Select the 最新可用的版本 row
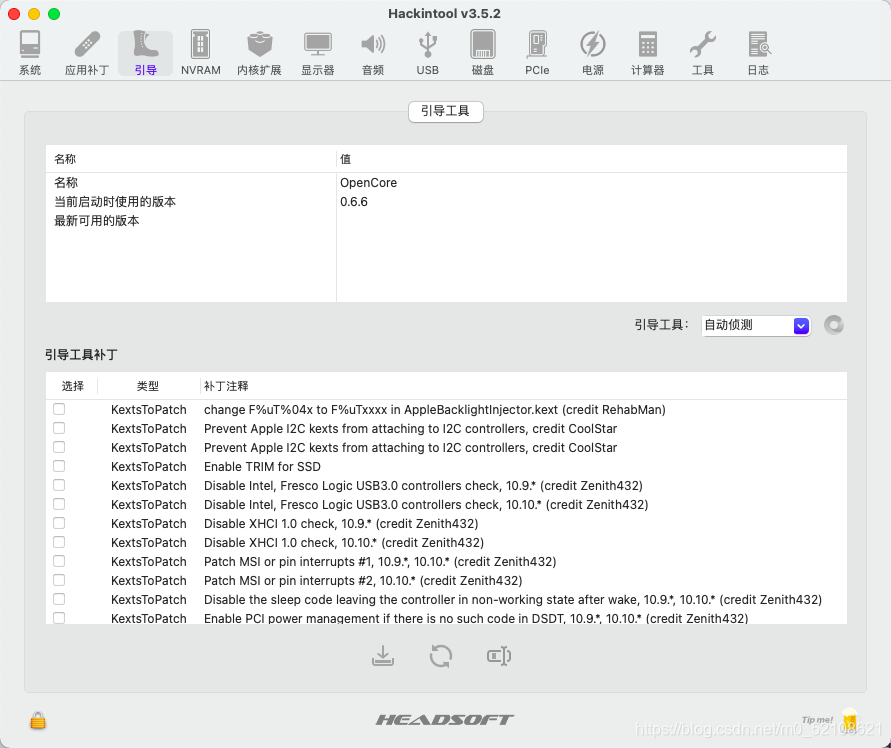Screen dimensions: 891x748 [x=446, y=221]
